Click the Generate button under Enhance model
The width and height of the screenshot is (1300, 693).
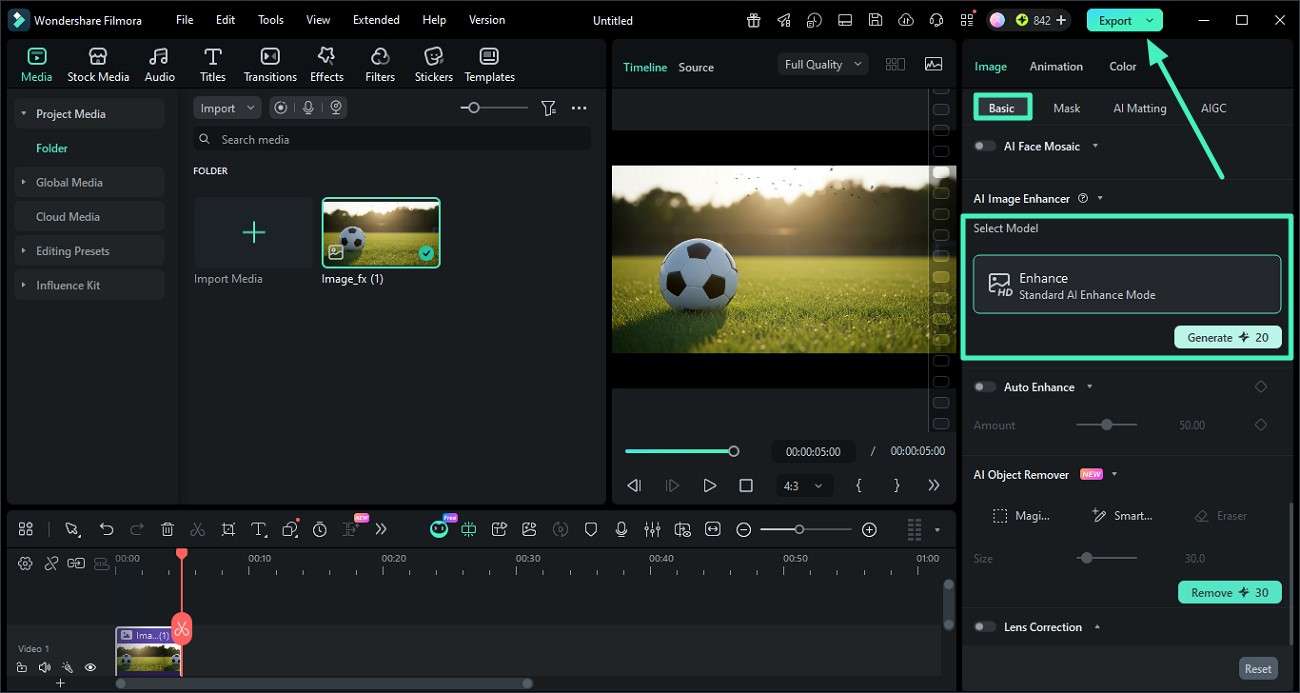click(1227, 337)
